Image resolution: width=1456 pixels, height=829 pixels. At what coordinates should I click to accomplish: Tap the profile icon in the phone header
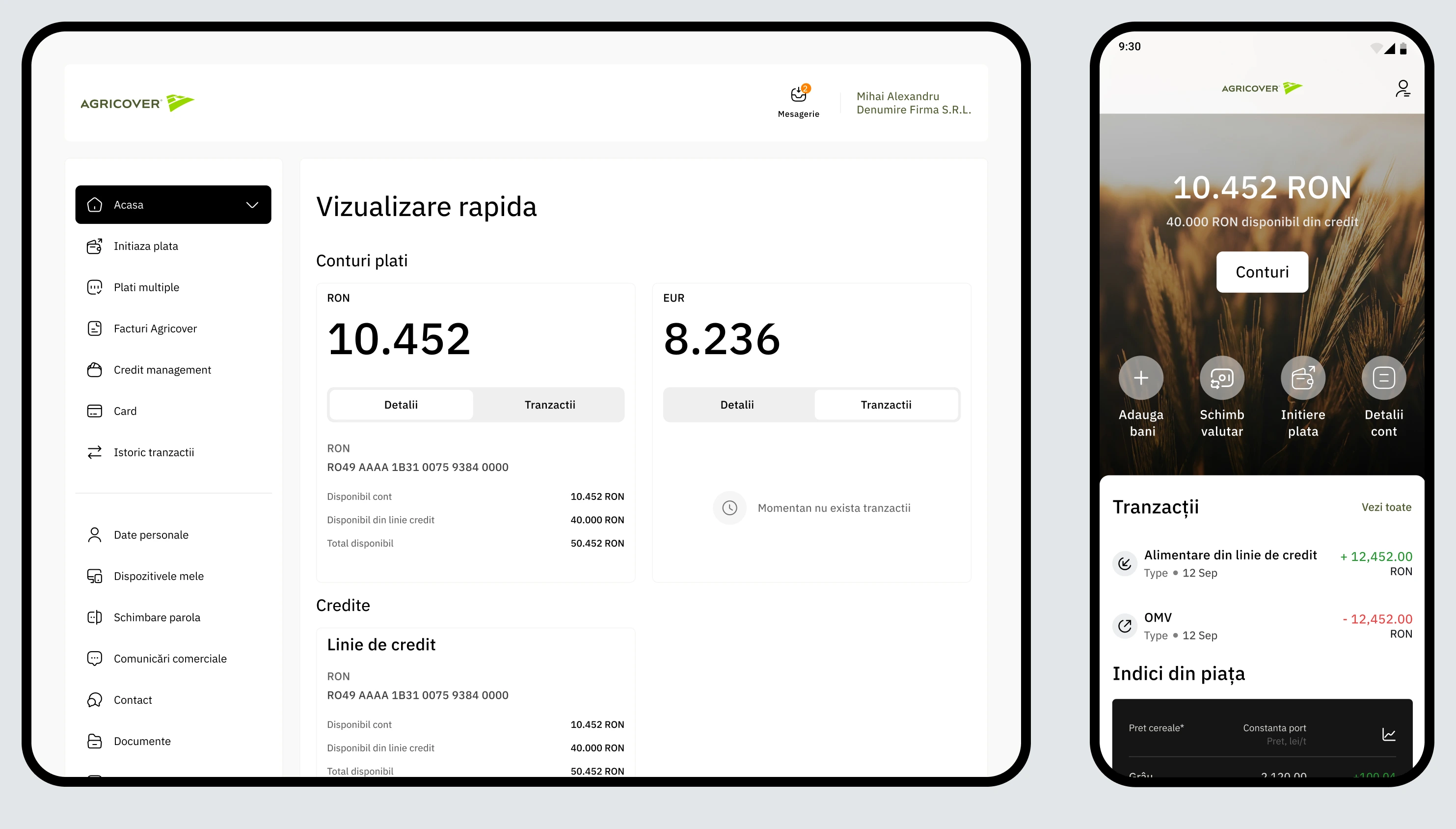[1402, 88]
